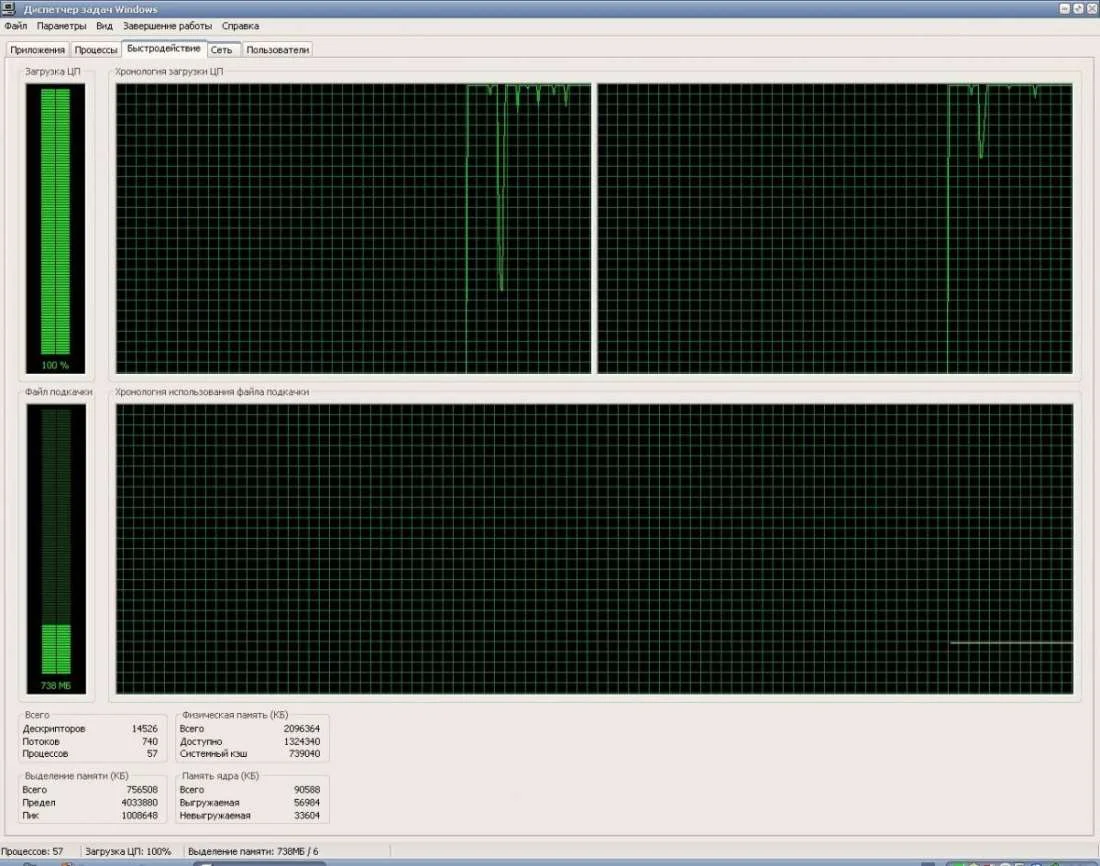Click the first CPU history graph
The width and height of the screenshot is (1100, 866).
354,228
